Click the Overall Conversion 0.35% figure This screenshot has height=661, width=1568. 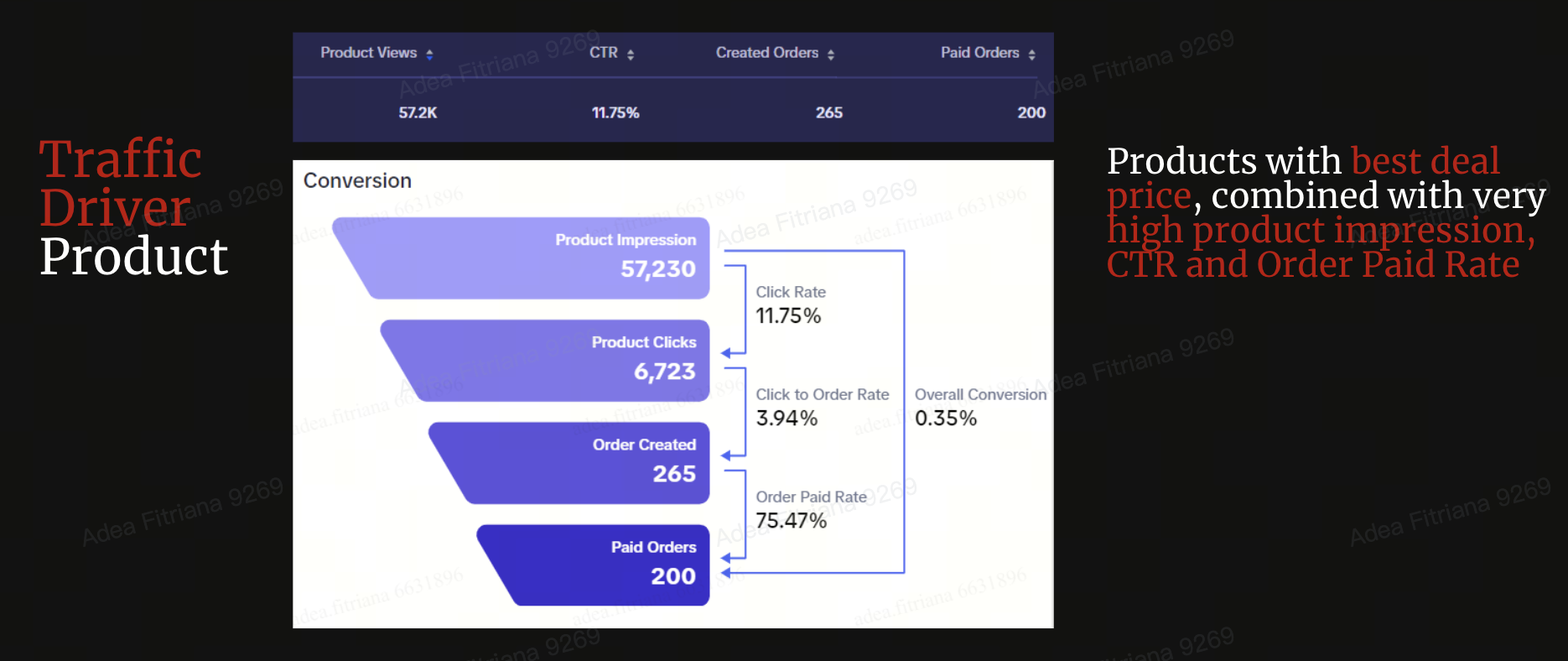946,418
